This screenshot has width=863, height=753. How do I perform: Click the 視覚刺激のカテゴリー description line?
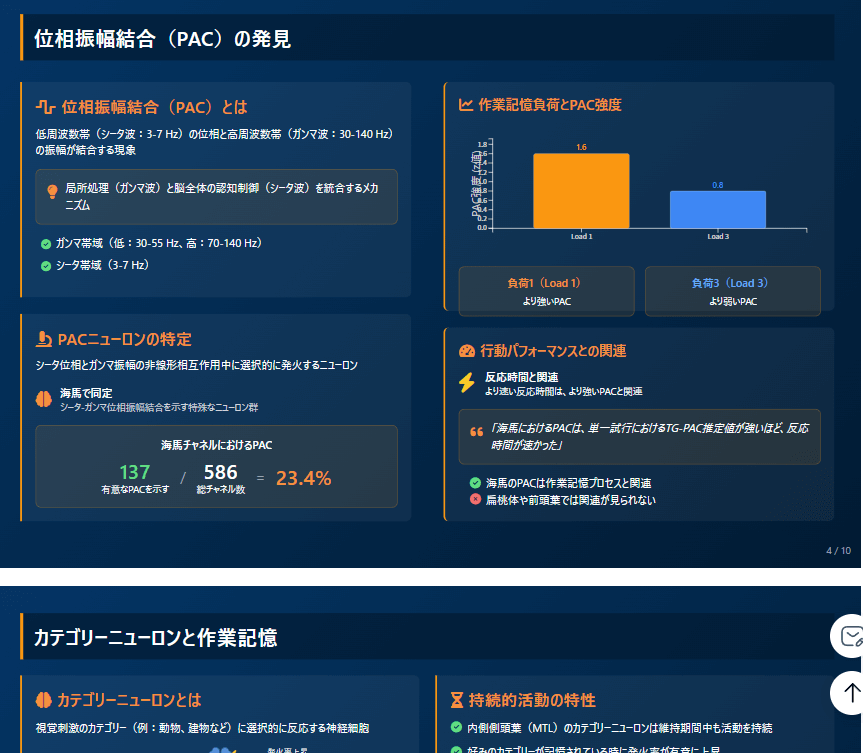click(203, 728)
